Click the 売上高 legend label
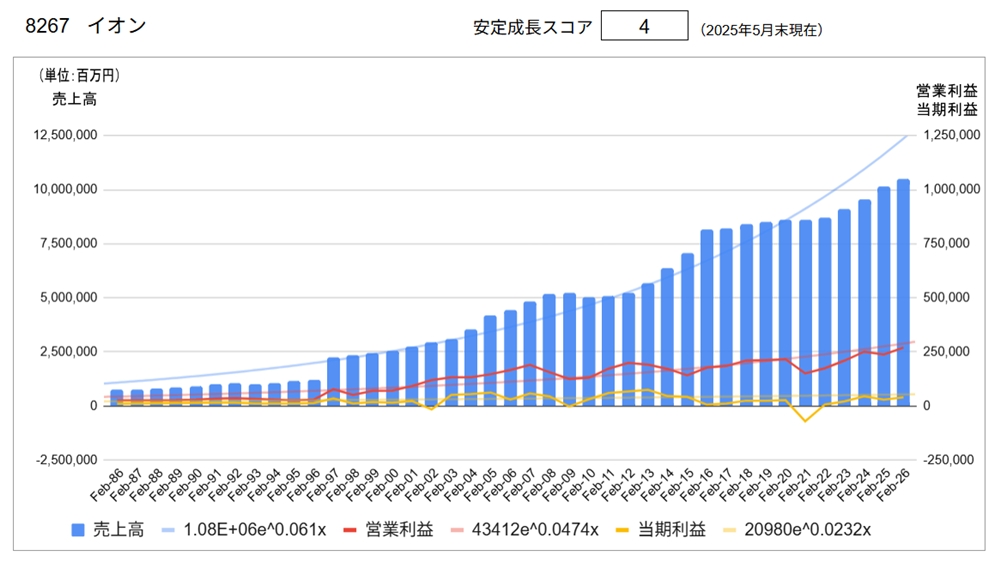The image size is (1000, 568). [x=119, y=530]
